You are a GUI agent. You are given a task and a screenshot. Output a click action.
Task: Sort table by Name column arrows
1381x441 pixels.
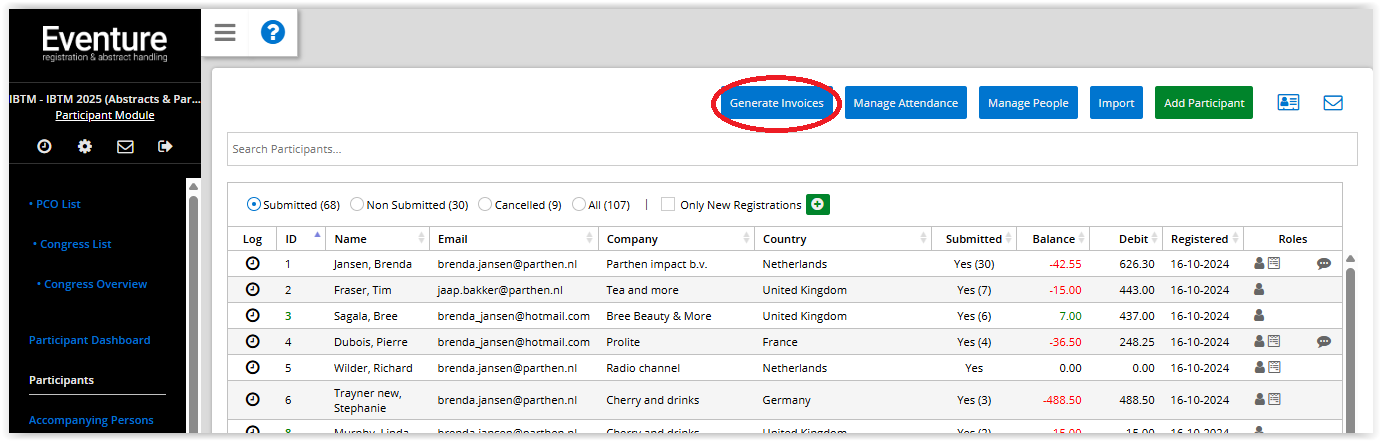420,239
